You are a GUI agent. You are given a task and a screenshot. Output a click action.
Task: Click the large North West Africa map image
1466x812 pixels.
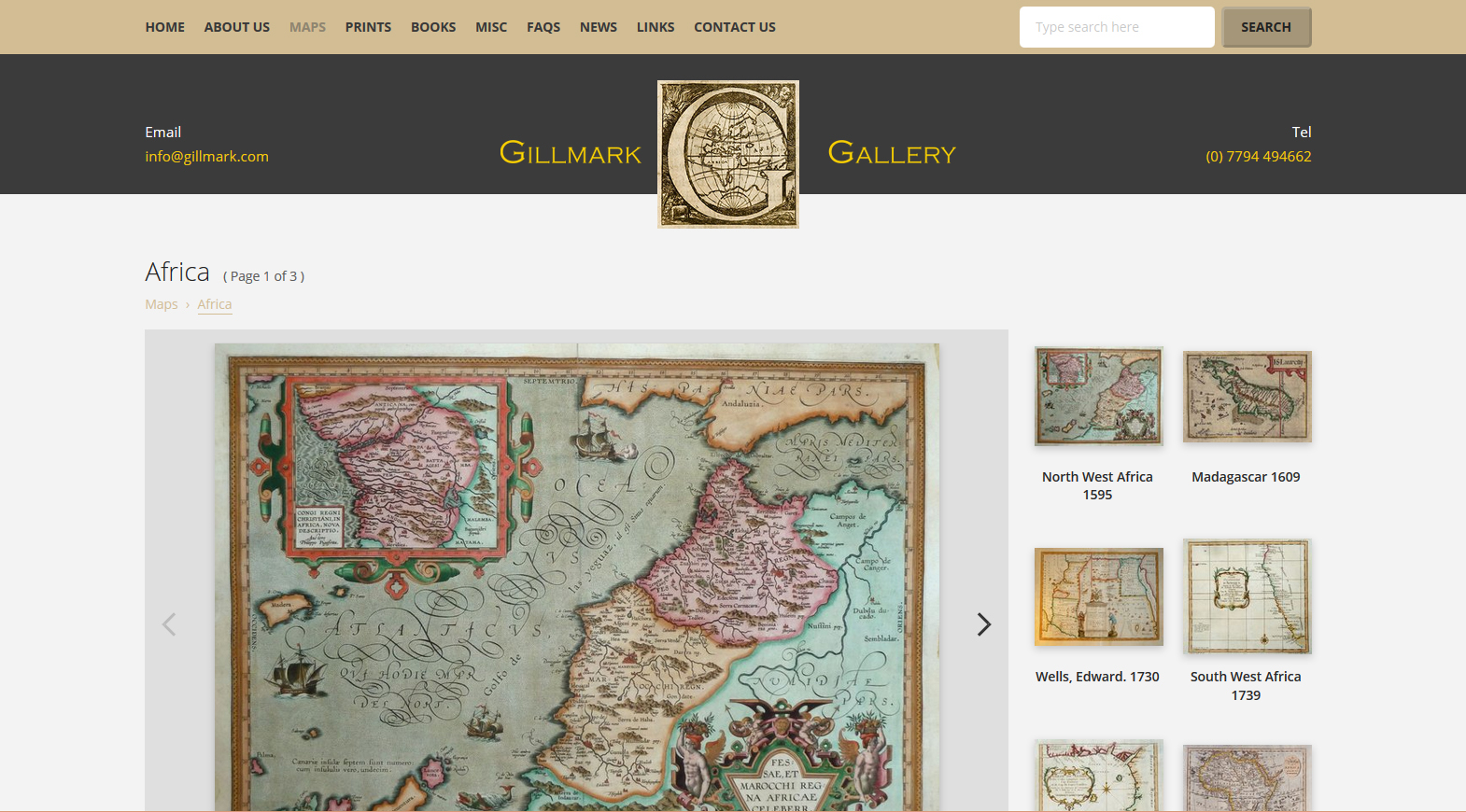[577, 577]
